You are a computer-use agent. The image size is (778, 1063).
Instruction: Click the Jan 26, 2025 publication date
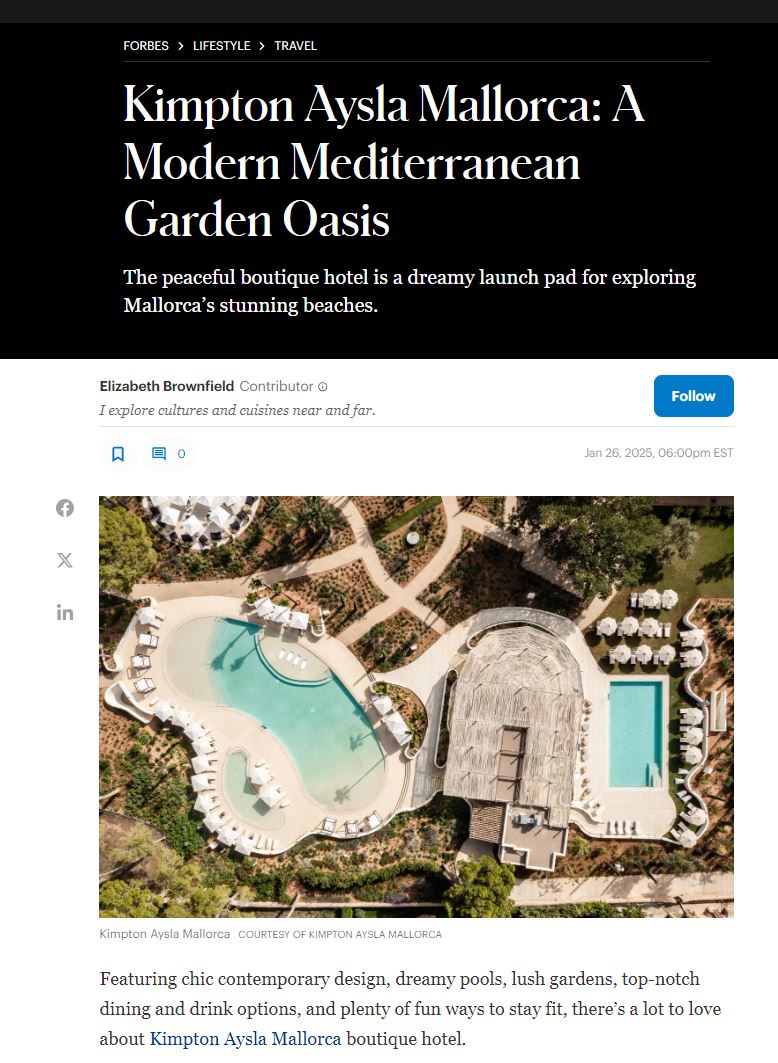[658, 453]
